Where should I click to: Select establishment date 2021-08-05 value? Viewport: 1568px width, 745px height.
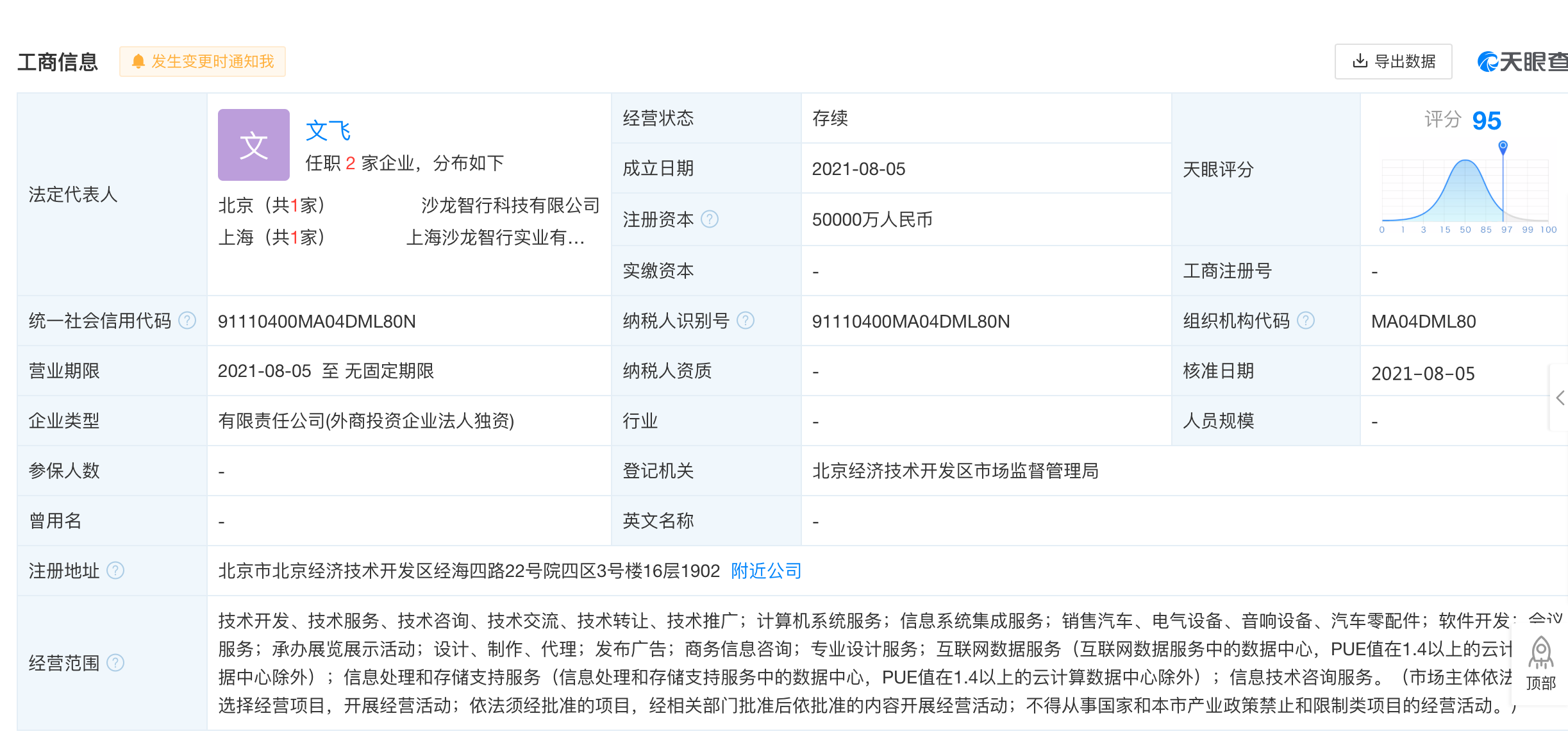858,169
